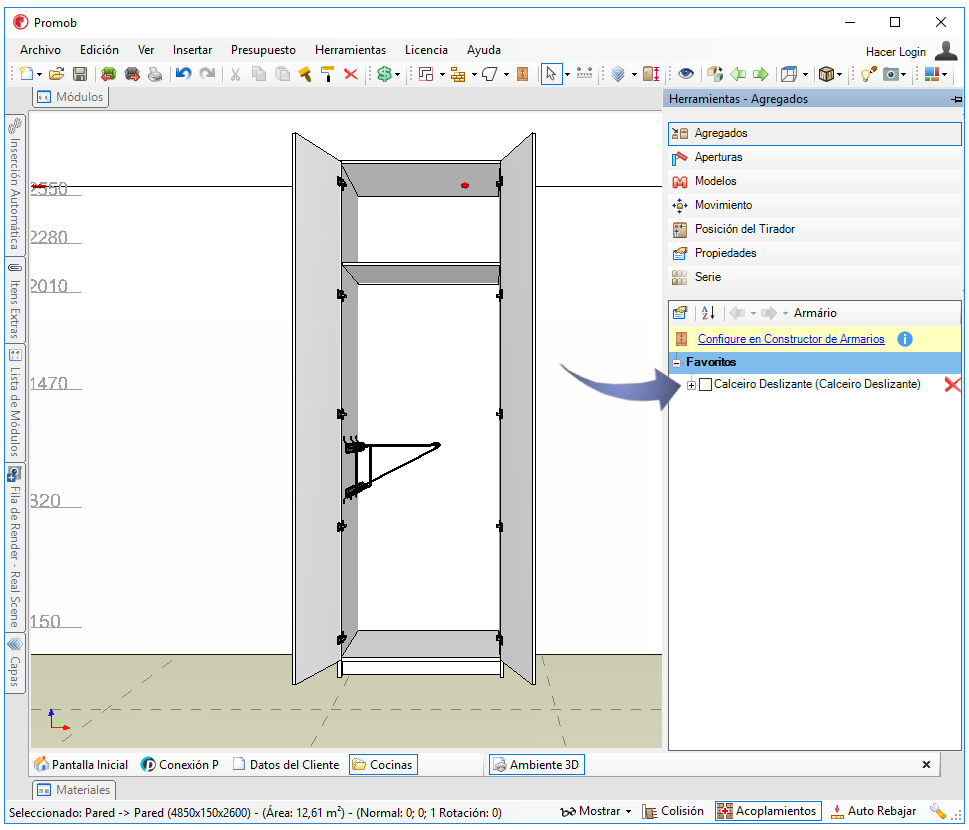
Task: Click the camera render icon
Action: coord(891,74)
